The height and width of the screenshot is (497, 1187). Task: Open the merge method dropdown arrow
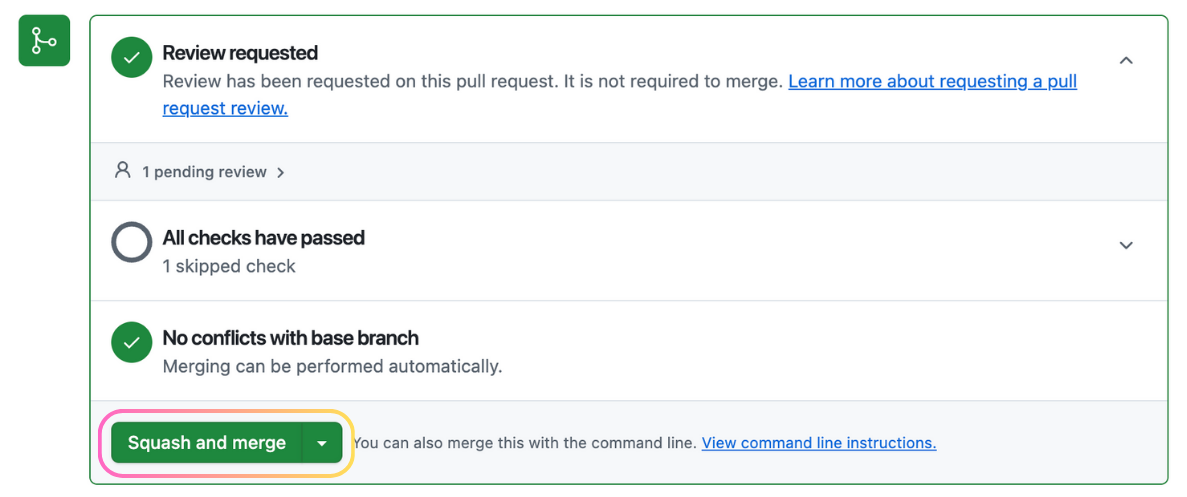[x=321, y=443]
